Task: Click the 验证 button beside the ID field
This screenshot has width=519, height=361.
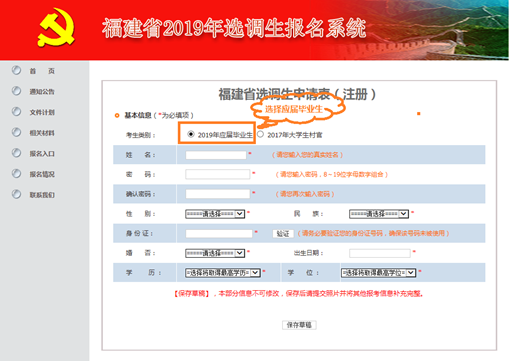Action: pos(283,234)
